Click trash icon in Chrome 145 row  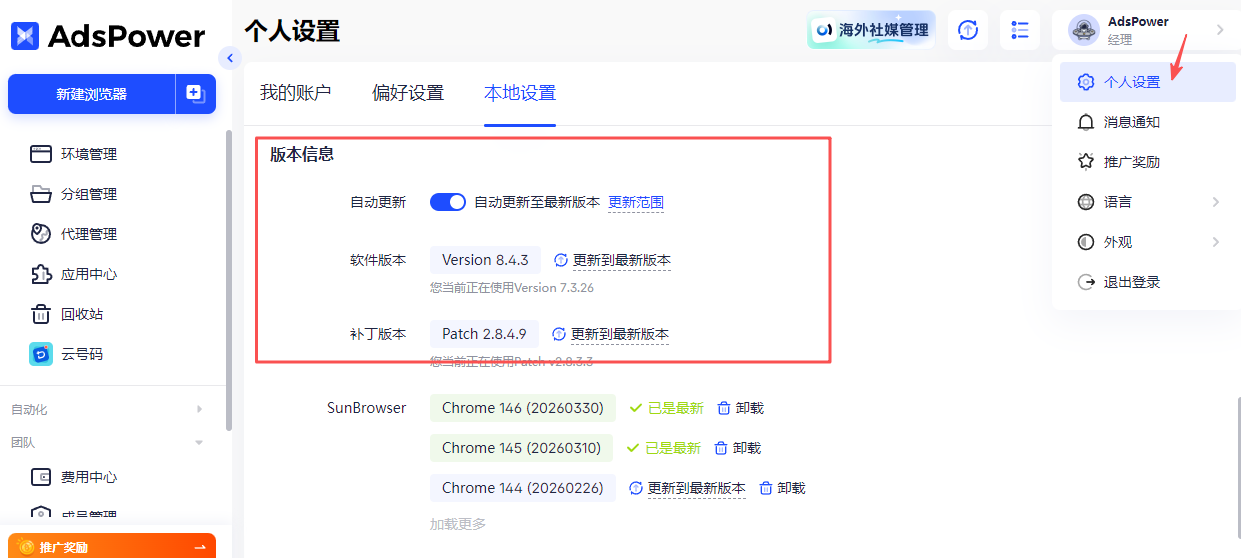pyautogui.click(x=721, y=448)
